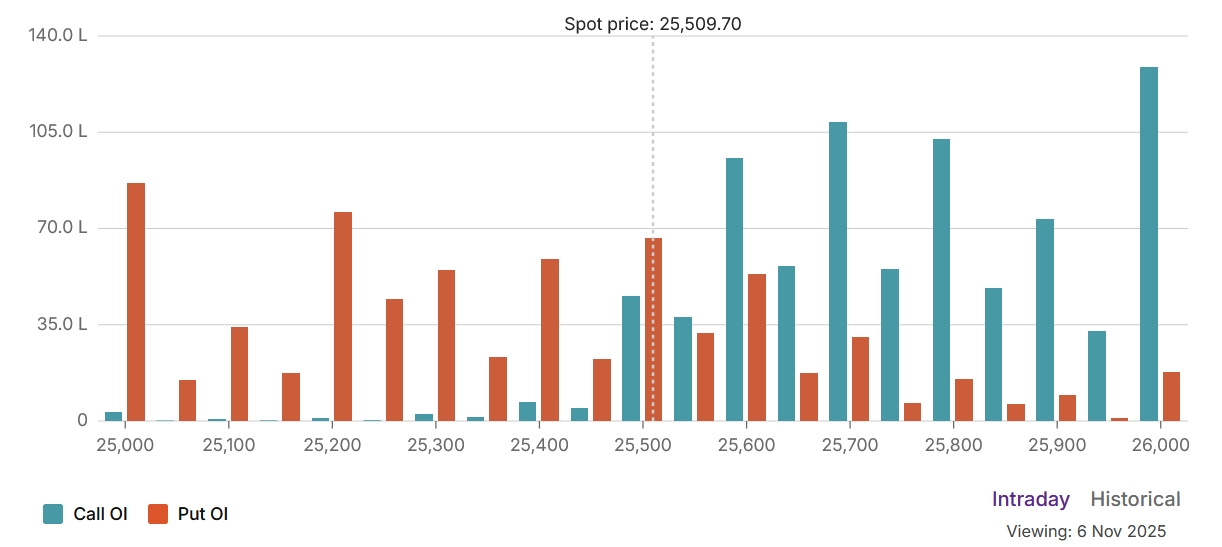This screenshot has height=547, width=1222.
Task: Click the Call OI legend label
Action: coord(100,514)
